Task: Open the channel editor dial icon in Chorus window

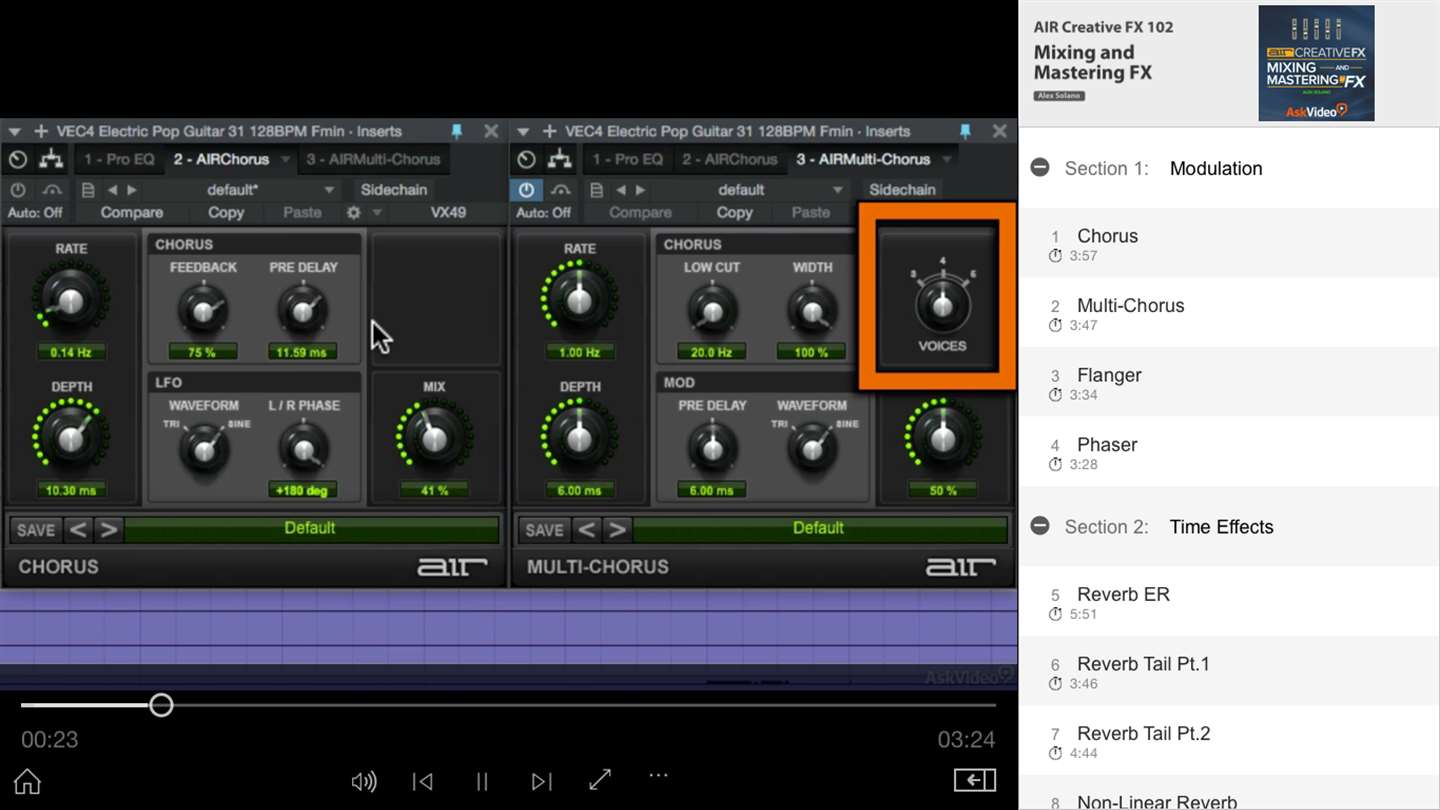Action: coord(18,159)
